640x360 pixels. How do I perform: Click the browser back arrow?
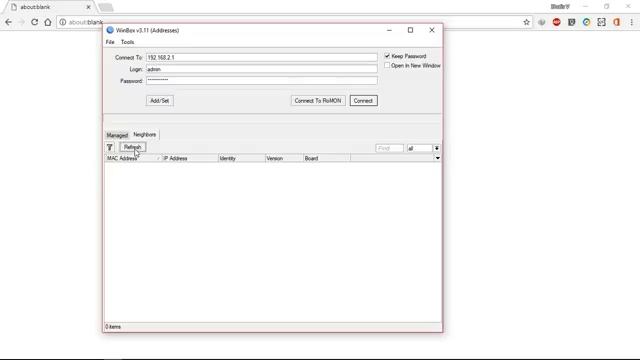coord(9,22)
